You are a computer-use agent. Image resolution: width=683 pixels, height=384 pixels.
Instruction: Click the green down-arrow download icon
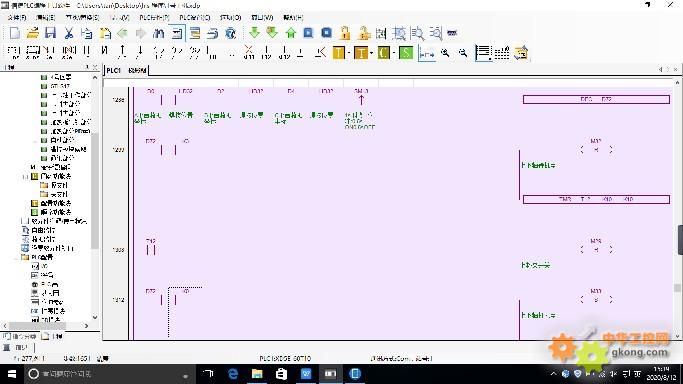pos(254,33)
